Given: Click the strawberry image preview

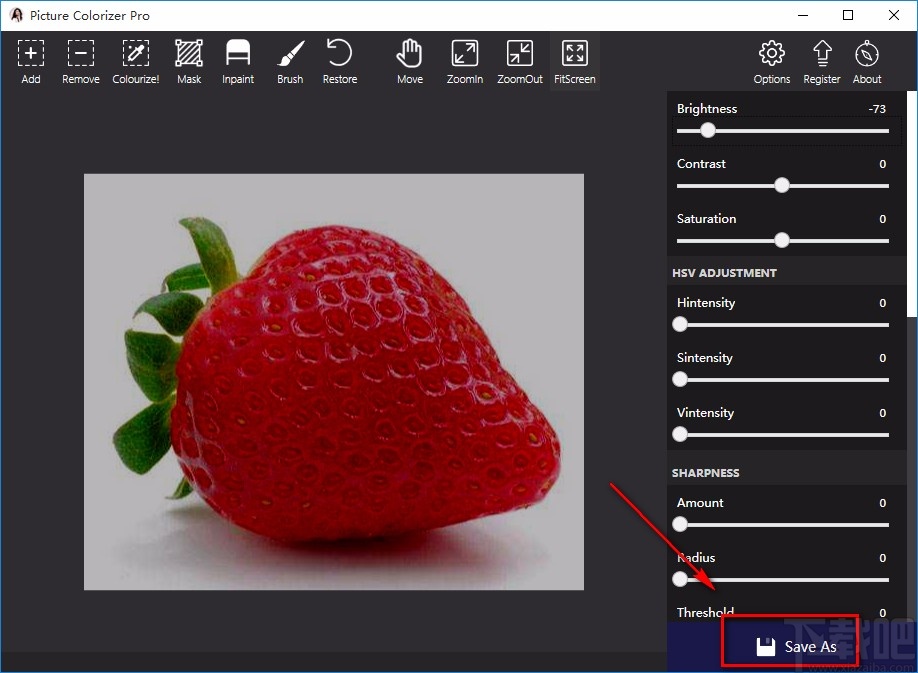Looking at the screenshot, I should pyautogui.click(x=333, y=381).
